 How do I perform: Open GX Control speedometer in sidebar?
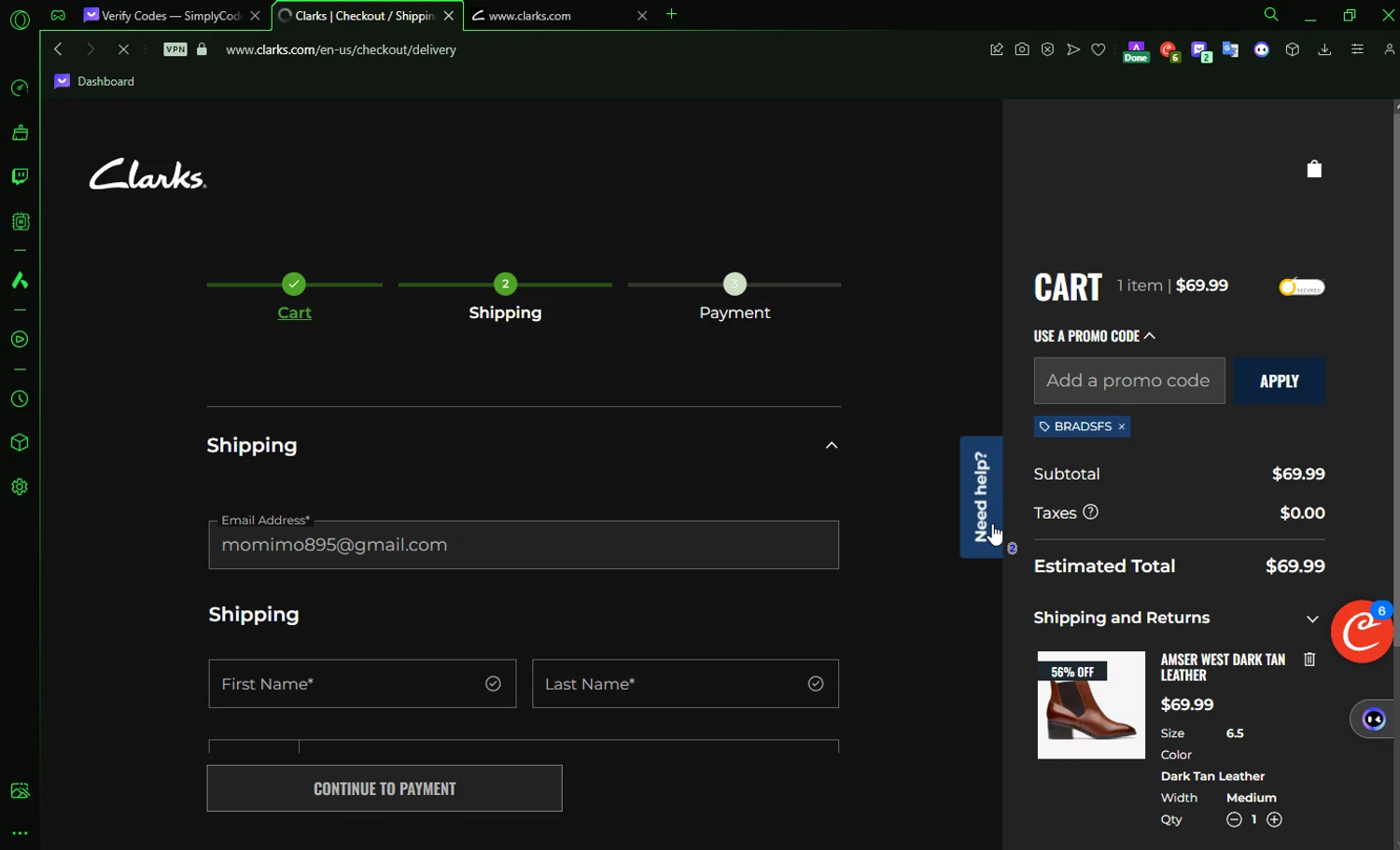20,88
